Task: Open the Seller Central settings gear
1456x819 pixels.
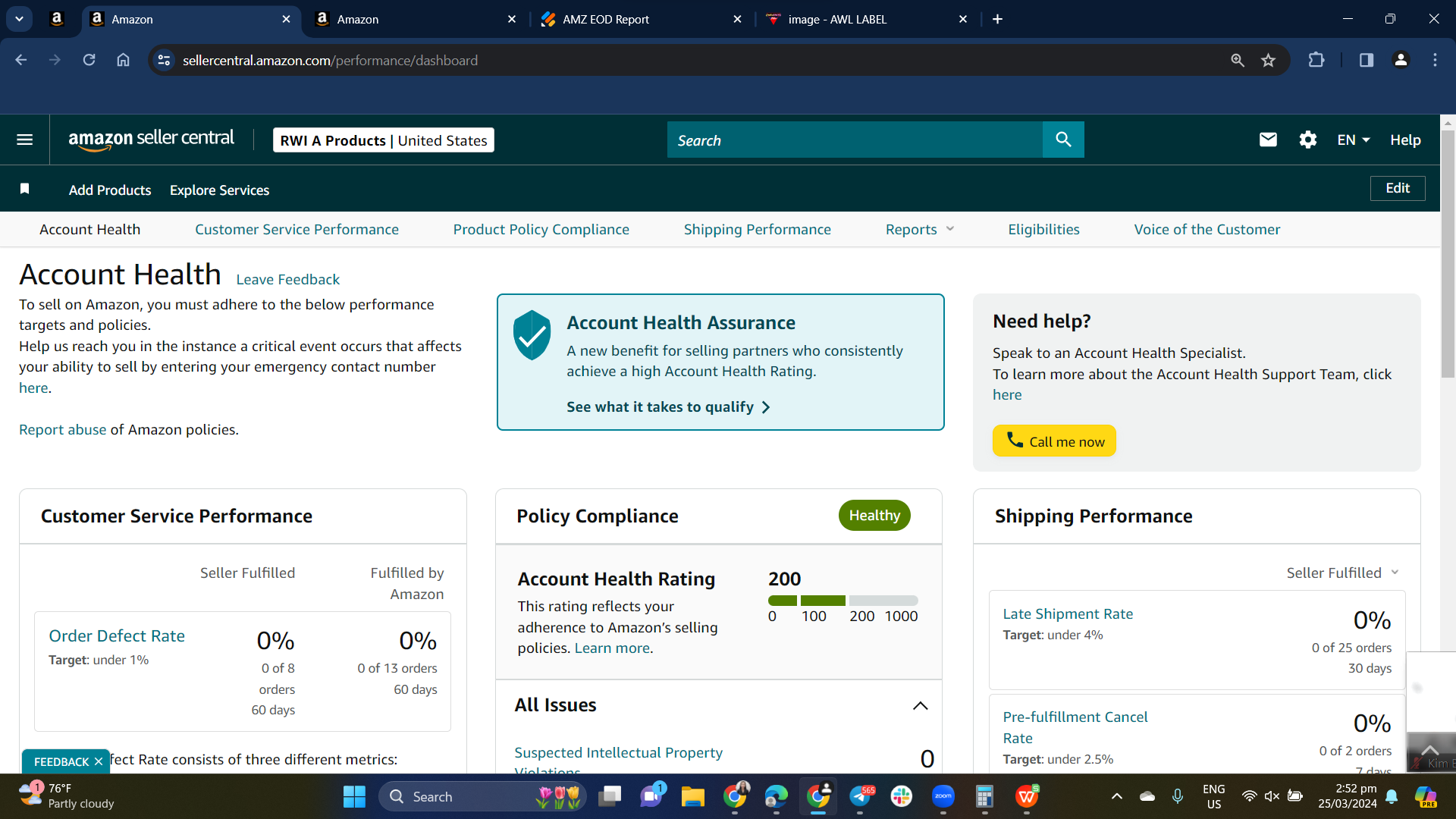Action: point(1308,140)
